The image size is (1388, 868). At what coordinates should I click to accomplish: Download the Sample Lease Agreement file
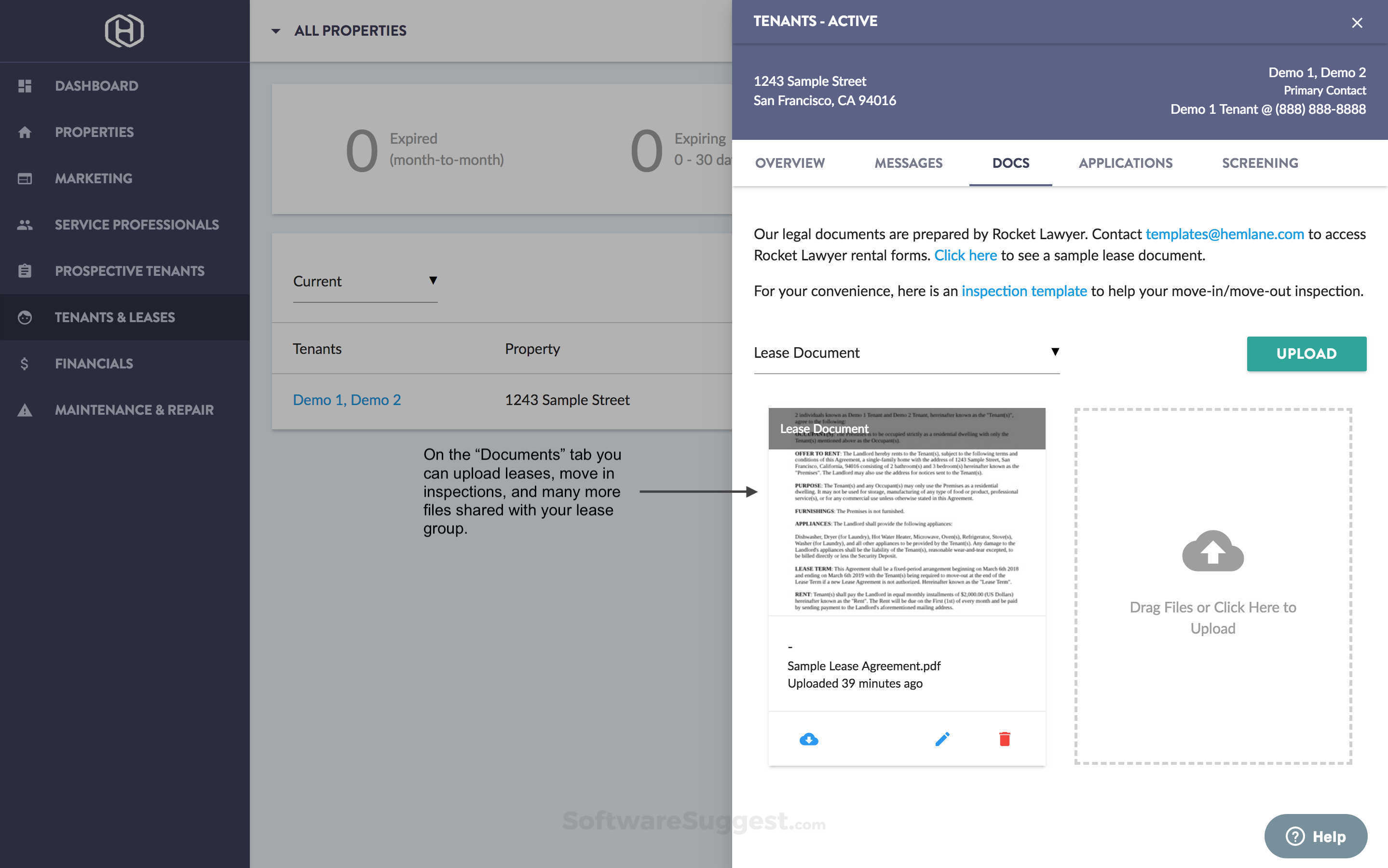pyautogui.click(x=808, y=739)
